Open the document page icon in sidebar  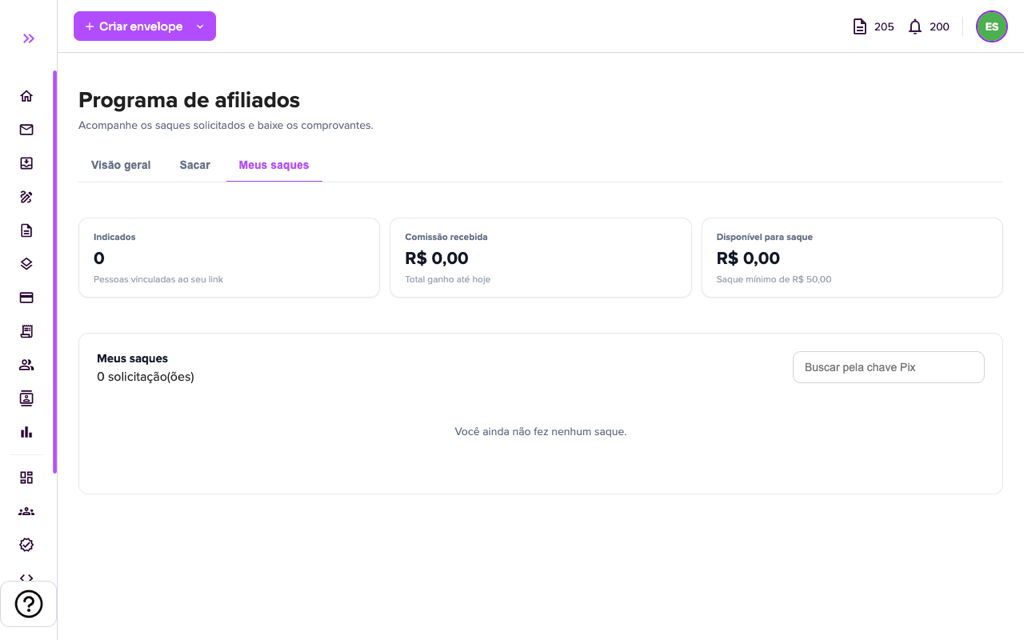click(x=26, y=231)
